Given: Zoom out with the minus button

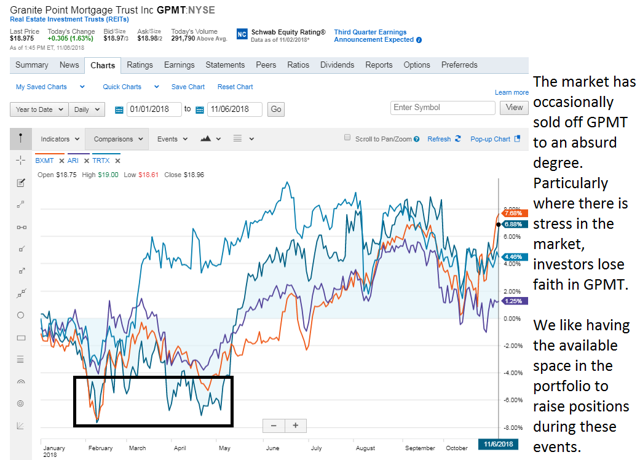Looking at the screenshot, I should 274,426.
